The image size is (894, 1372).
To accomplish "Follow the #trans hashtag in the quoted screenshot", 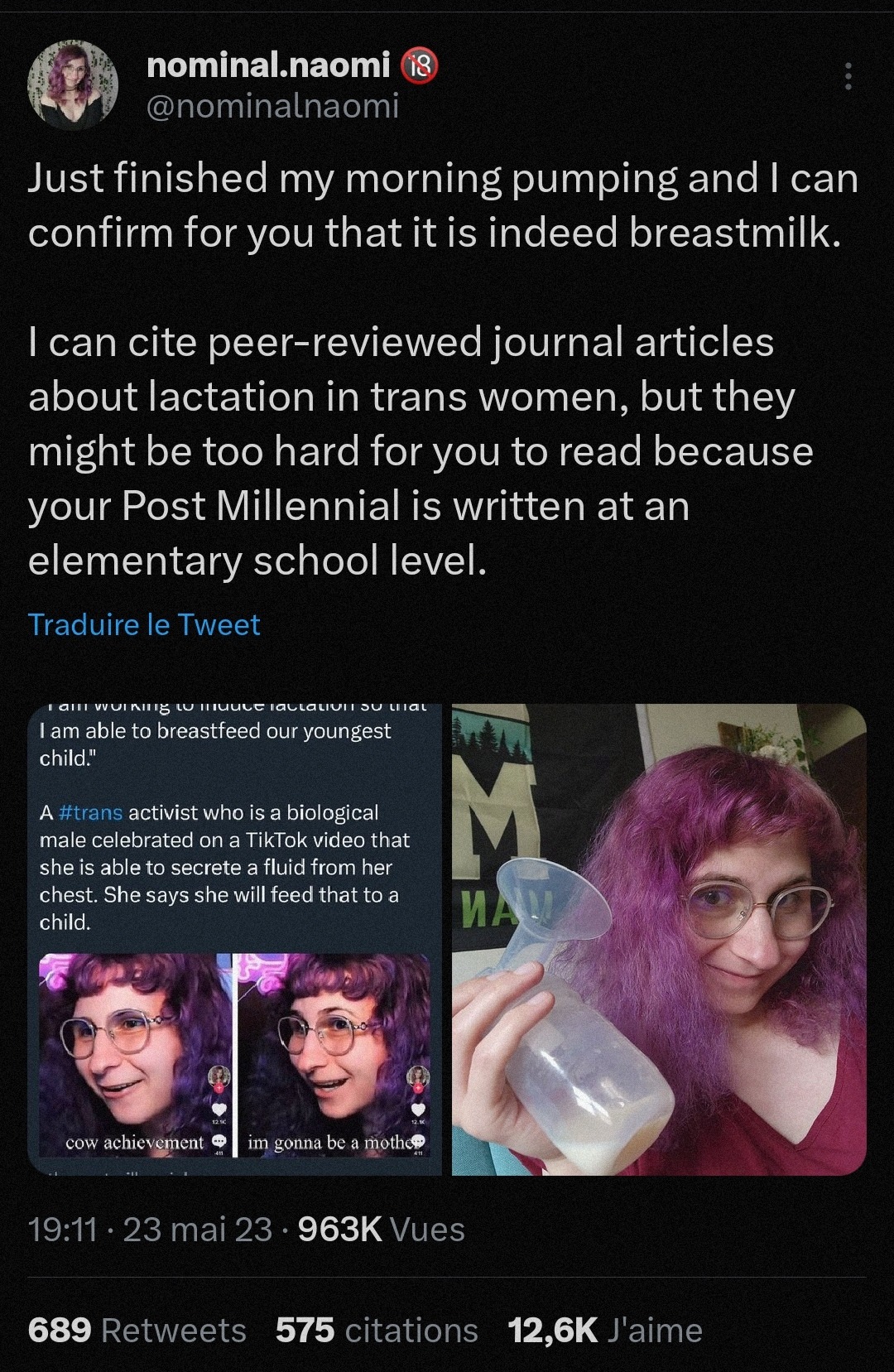I will (x=91, y=812).
